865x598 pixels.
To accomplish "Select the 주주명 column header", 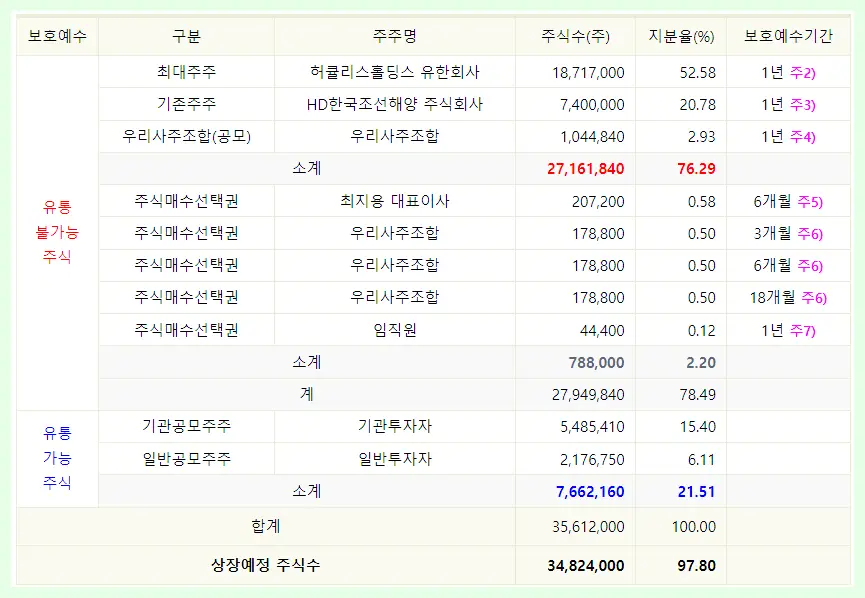I will tap(394, 35).
